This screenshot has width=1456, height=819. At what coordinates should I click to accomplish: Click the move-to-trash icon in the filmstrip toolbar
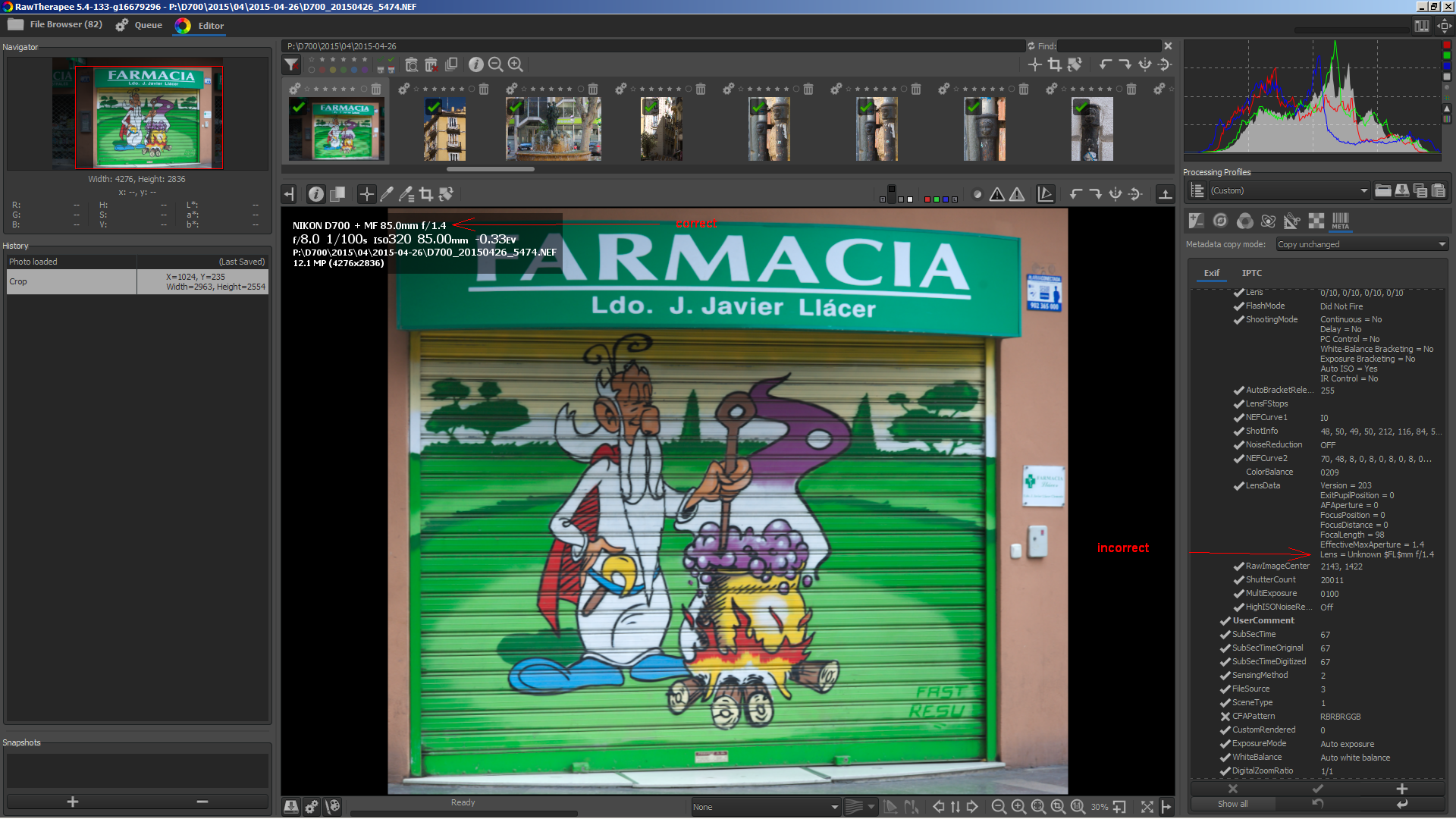(x=431, y=65)
